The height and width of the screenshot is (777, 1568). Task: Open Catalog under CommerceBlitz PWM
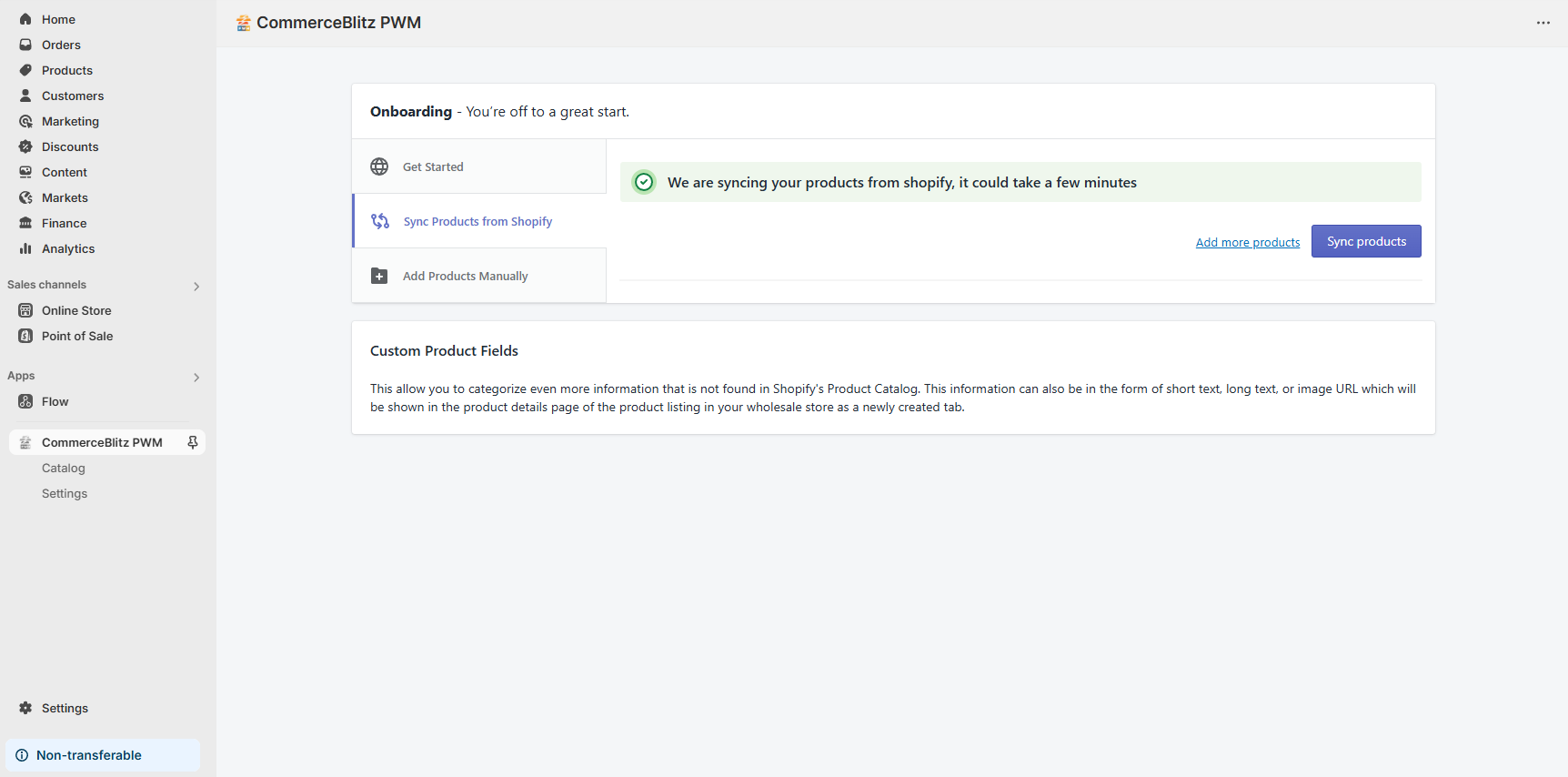(x=64, y=468)
